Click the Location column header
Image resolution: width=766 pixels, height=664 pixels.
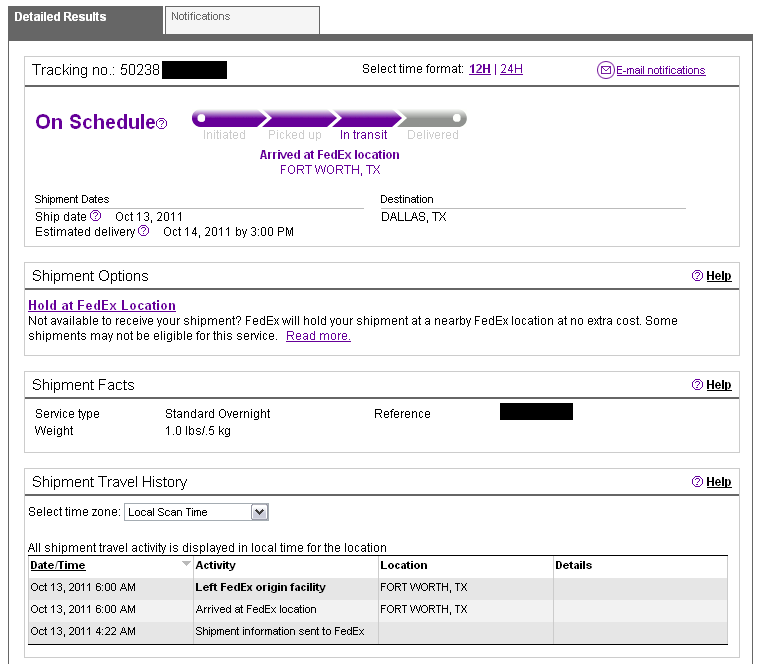click(x=404, y=565)
